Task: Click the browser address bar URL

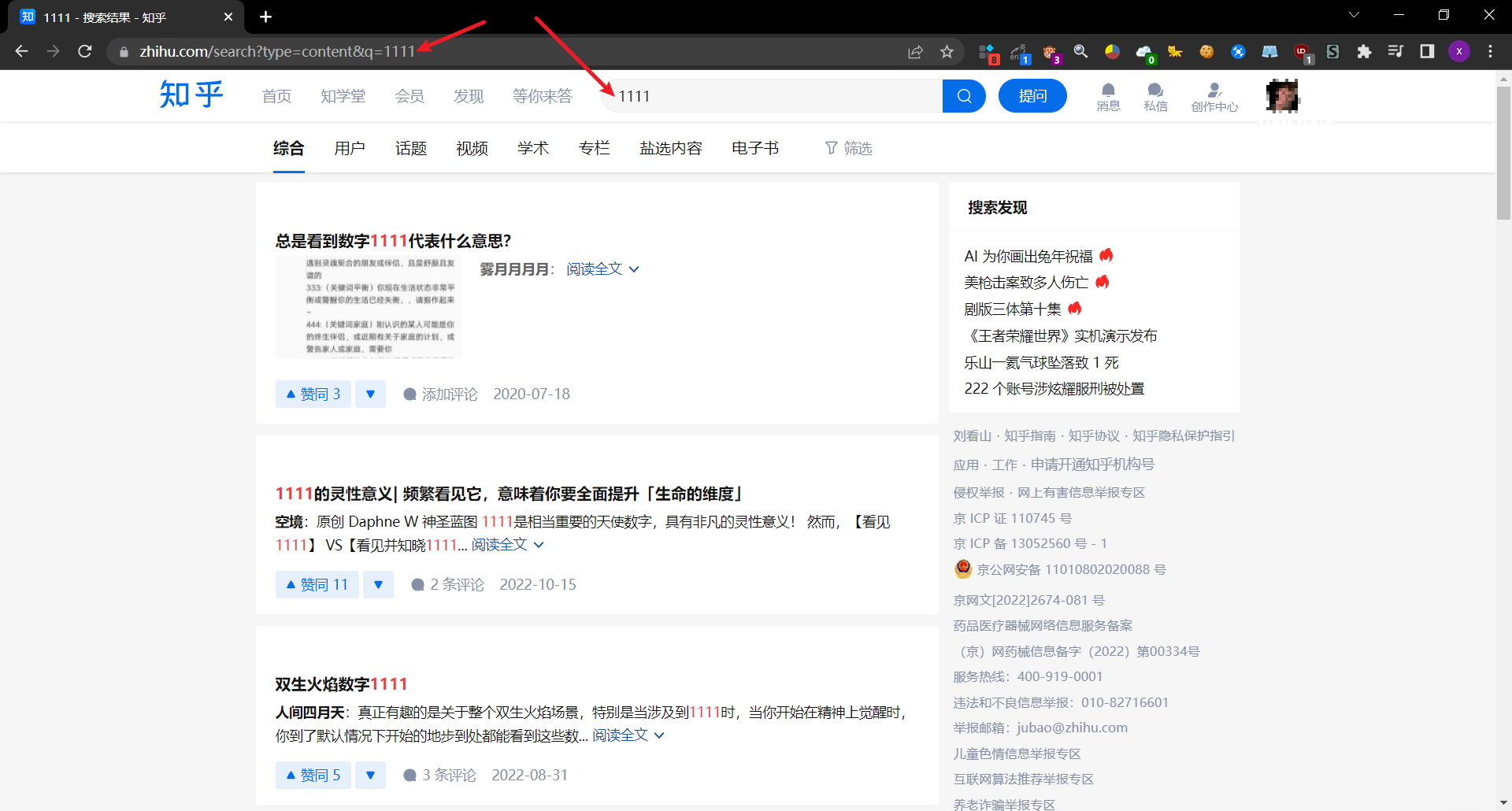Action: (x=277, y=51)
